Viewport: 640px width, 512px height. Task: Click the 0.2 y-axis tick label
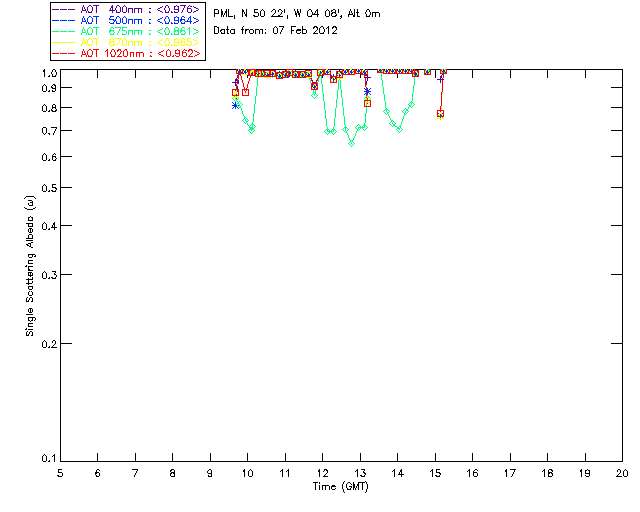tap(49, 344)
